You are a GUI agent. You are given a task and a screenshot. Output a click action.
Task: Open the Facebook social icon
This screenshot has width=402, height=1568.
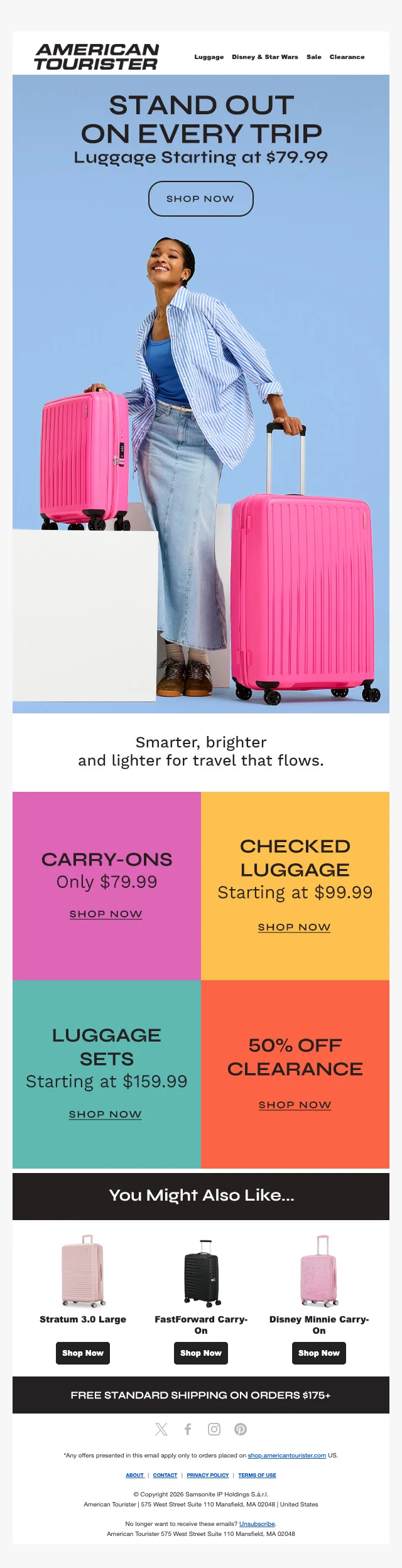[188, 1429]
